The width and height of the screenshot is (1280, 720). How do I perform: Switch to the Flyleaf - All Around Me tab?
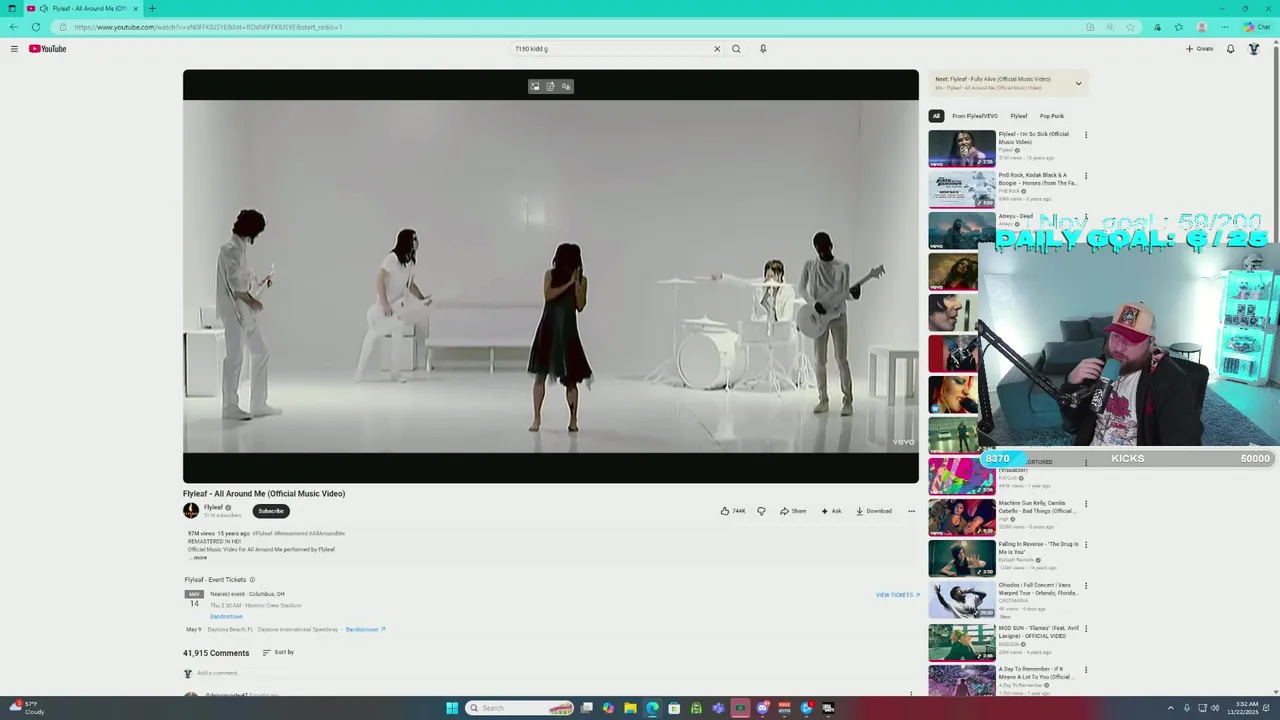(82, 8)
